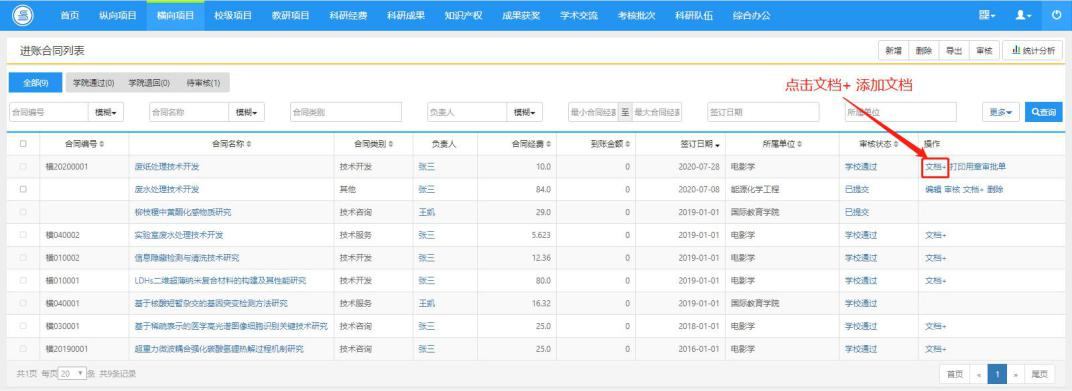Check the row 废纸处理技术开发
Viewport: 1072px width, 391px height.
[24, 166]
